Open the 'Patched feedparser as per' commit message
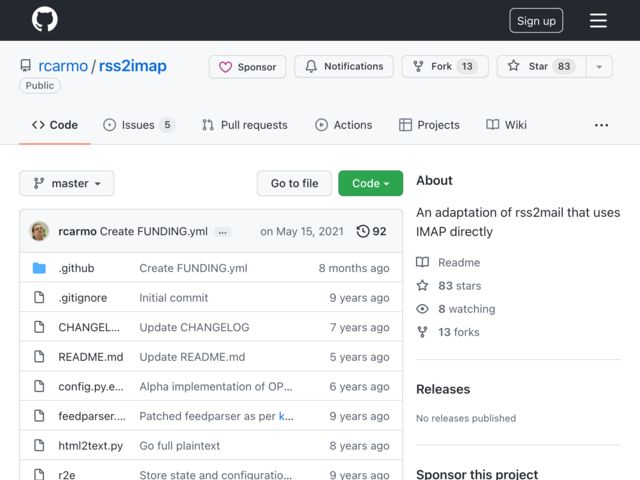Viewport: 640px width, 480px height. point(207,416)
